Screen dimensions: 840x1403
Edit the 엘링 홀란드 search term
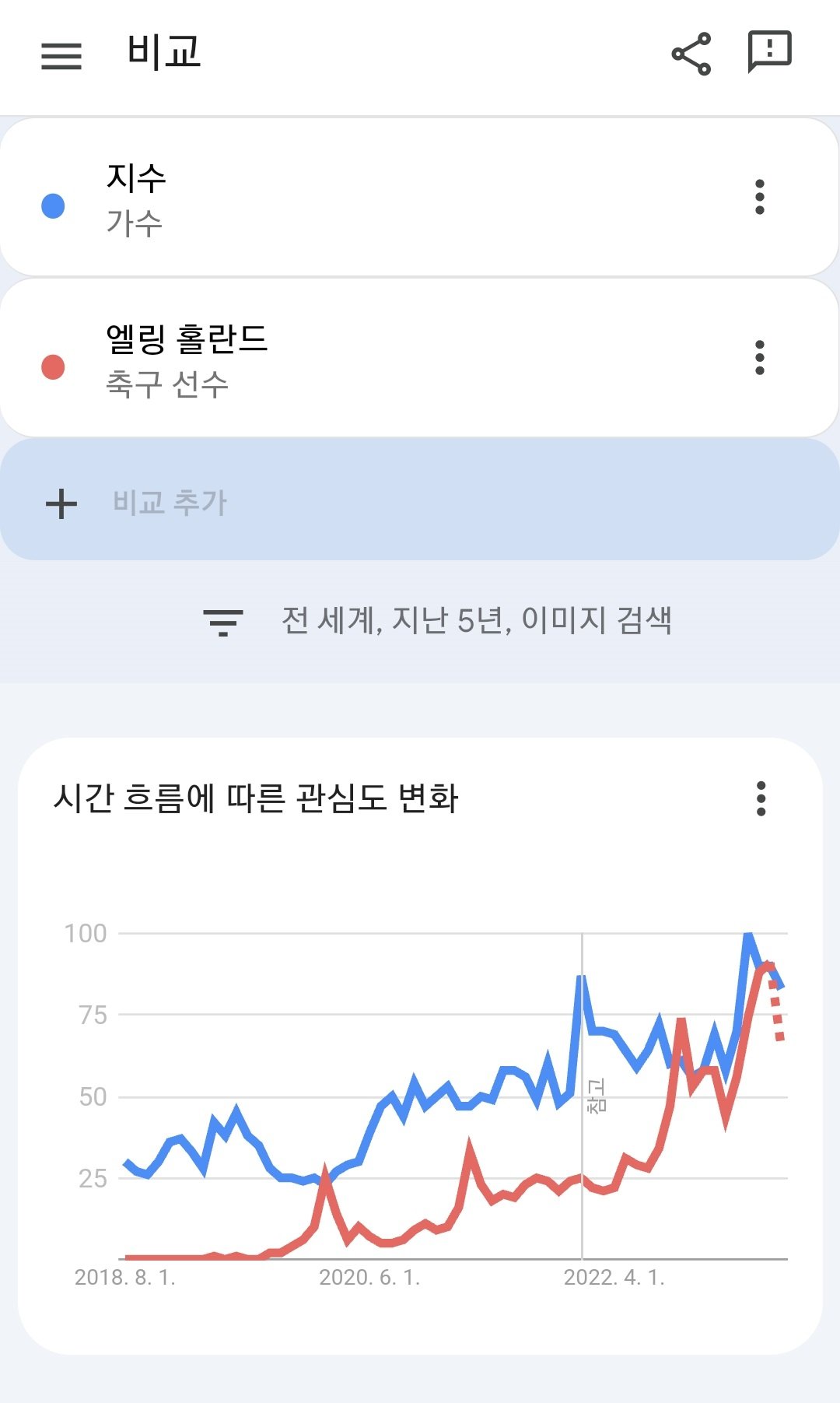187,339
